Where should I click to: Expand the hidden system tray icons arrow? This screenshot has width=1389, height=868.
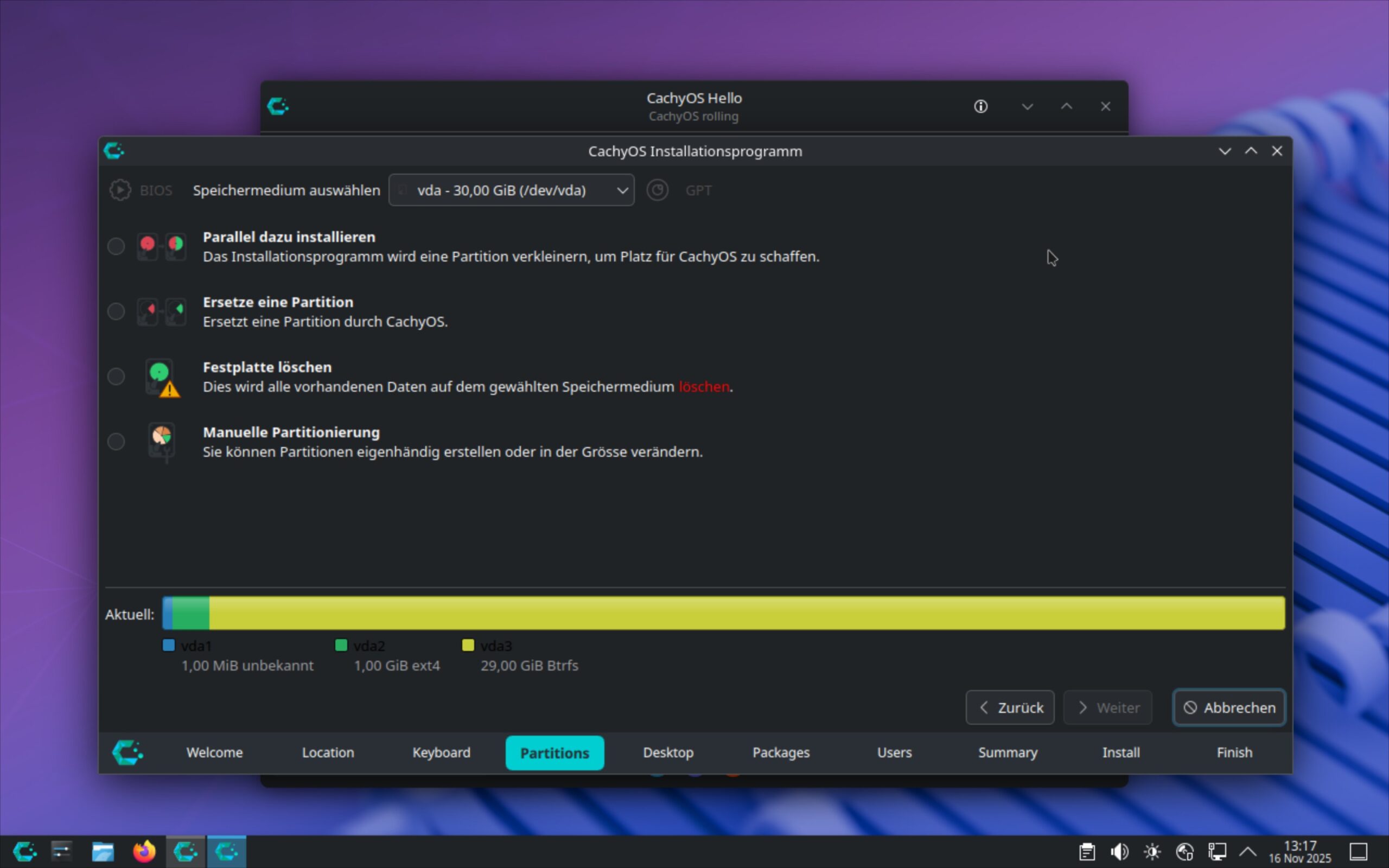click(1248, 851)
